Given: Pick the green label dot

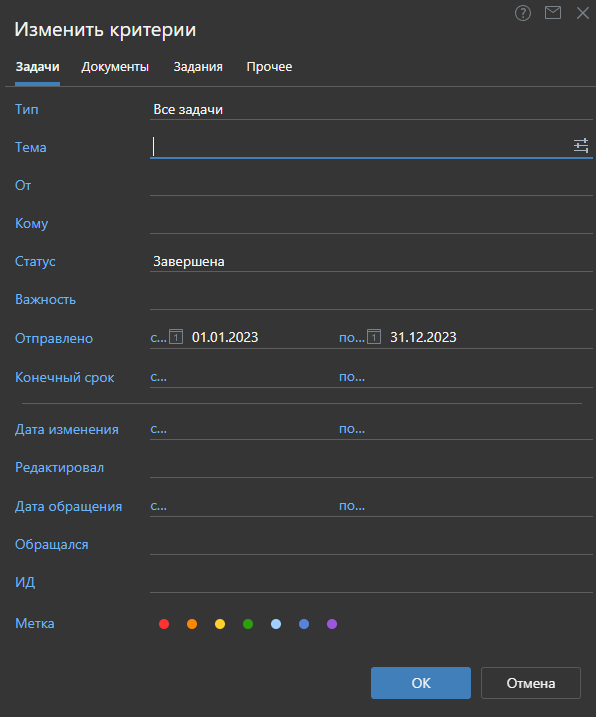Looking at the screenshot, I should 248,624.
